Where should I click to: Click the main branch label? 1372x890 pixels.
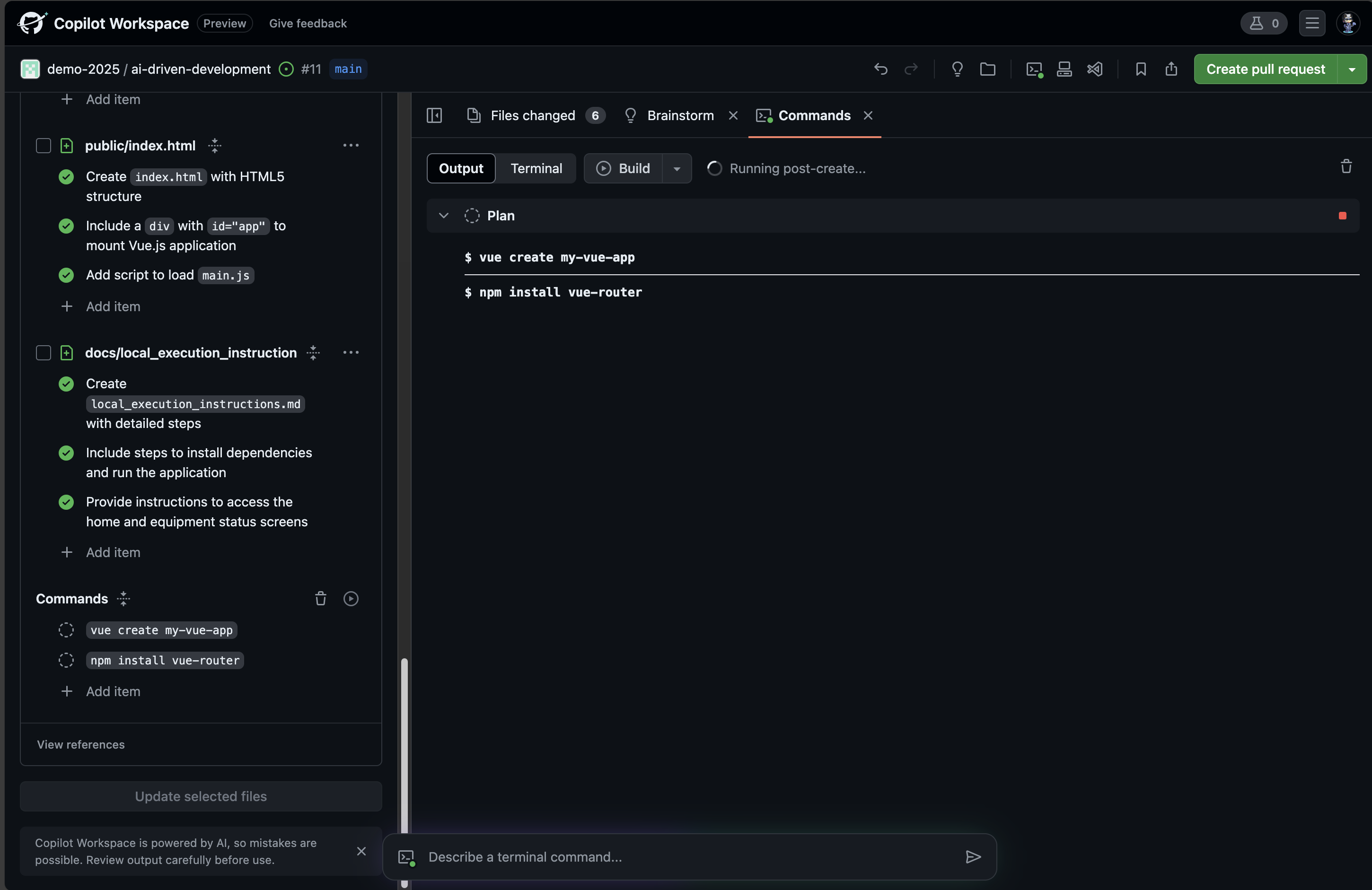pyautogui.click(x=348, y=69)
